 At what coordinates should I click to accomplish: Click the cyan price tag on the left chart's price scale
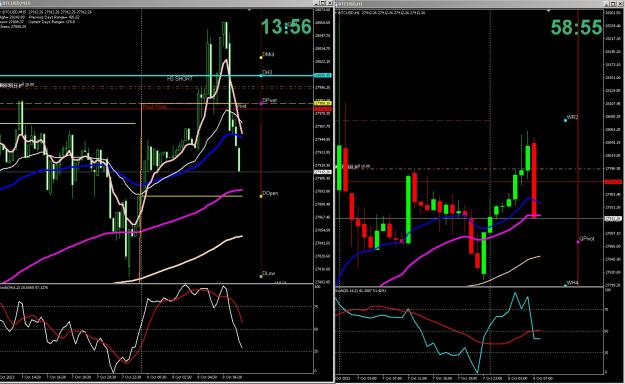(x=322, y=75)
